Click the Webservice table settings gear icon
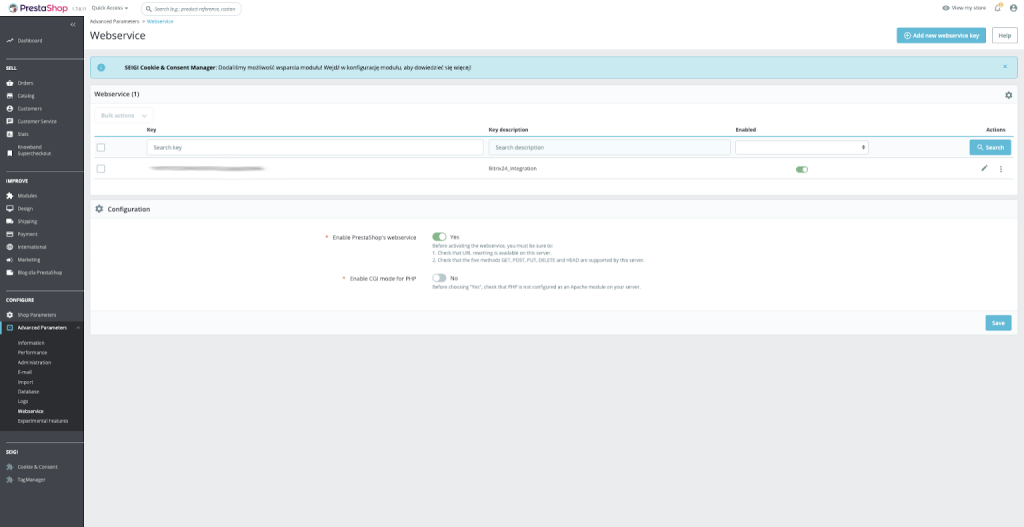The width and height of the screenshot is (1024, 527). pos(1008,95)
